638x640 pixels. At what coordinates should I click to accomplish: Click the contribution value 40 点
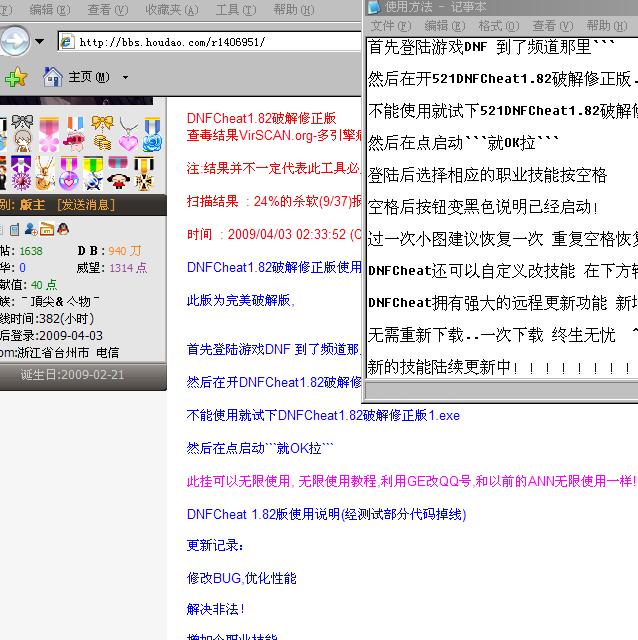click(x=44, y=284)
